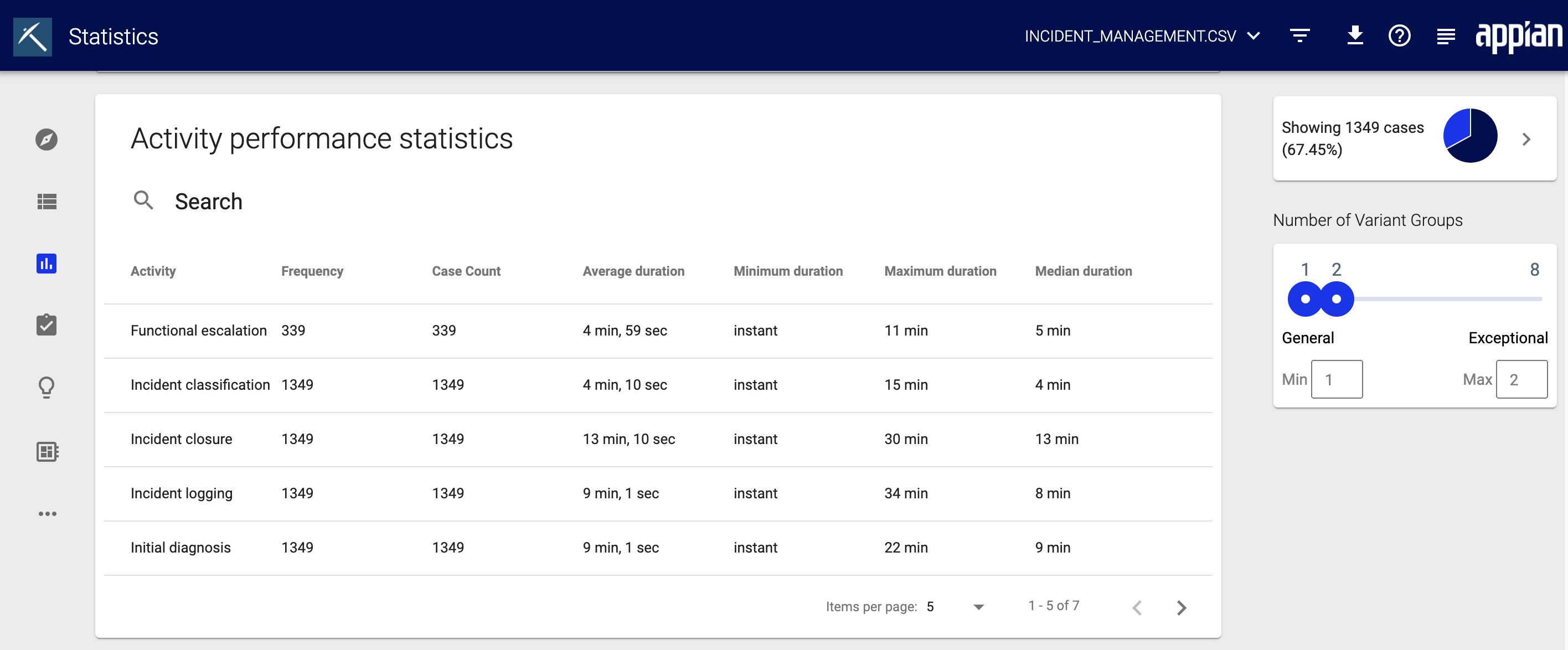Click maximum duration '15 min'
1568x650 pixels.
[906, 385]
